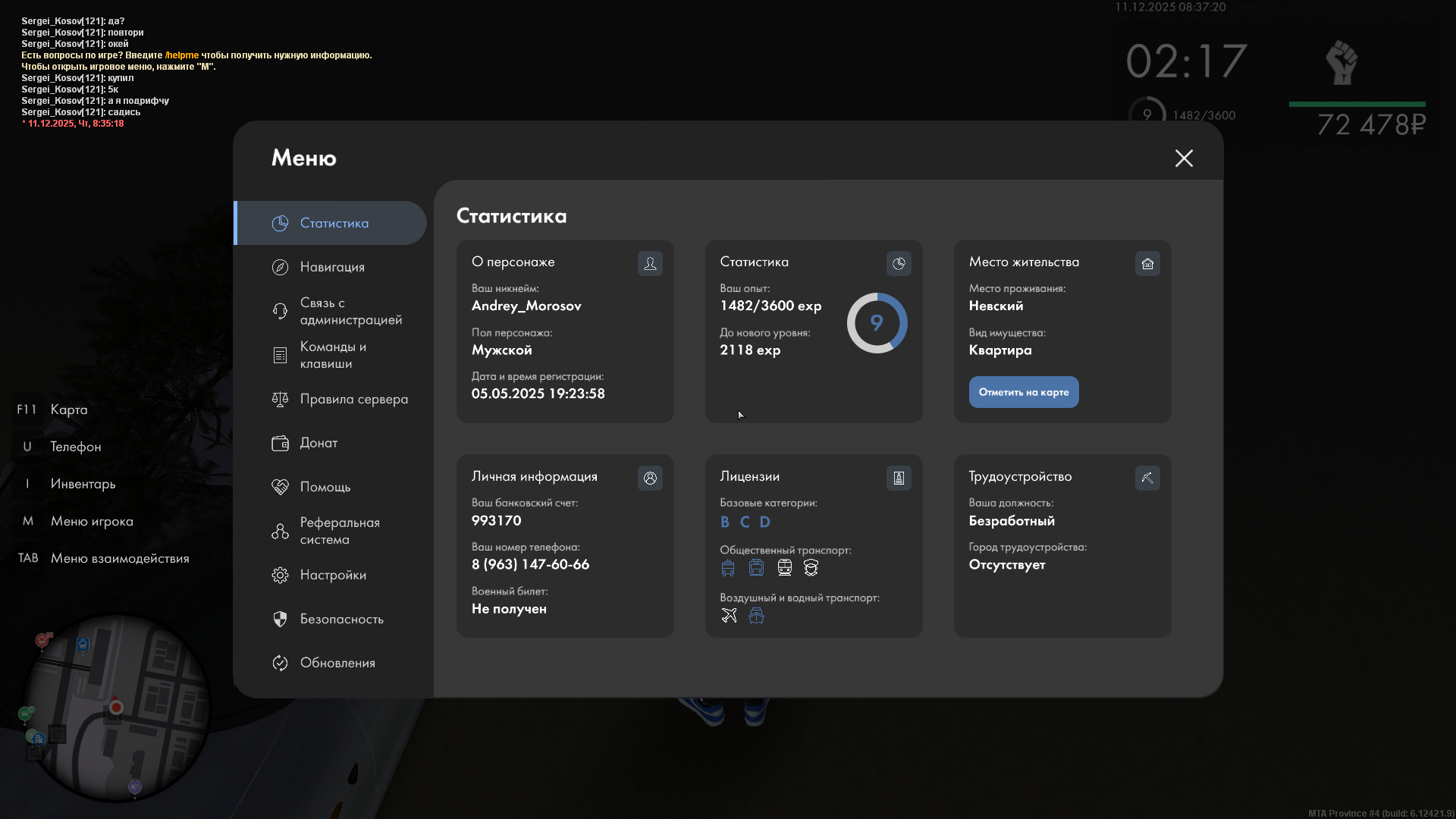Image resolution: width=1456 pixels, height=819 pixels.
Task: Click the first bus license icon
Action: coord(728,568)
